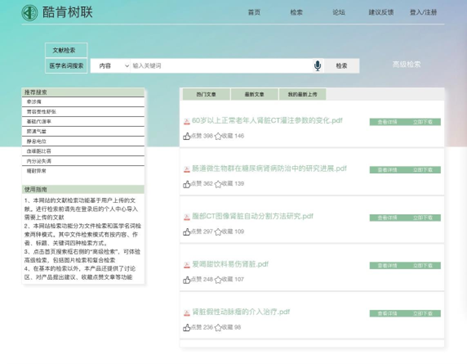Image resolution: width=467 pixels, height=364 pixels.
Task: Click 立即下载 for the 60岁以上正常老年人 article
Action: pyautogui.click(x=423, y=122)
